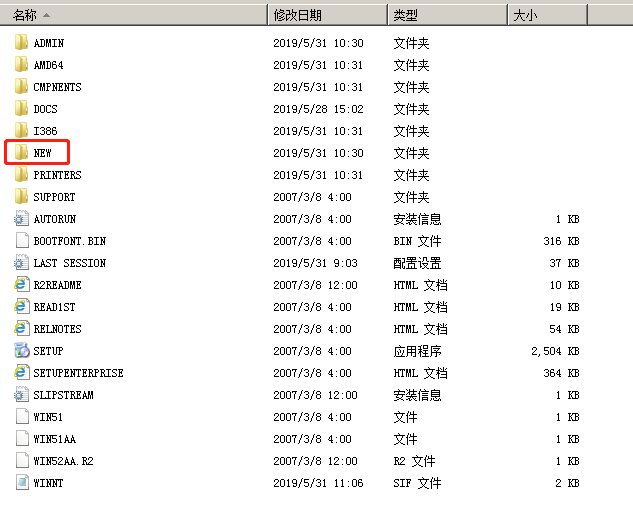This screenshot has height=518, width=633.
Task: Click the LAST SESSION config file icon
Action: coord(22,263)
